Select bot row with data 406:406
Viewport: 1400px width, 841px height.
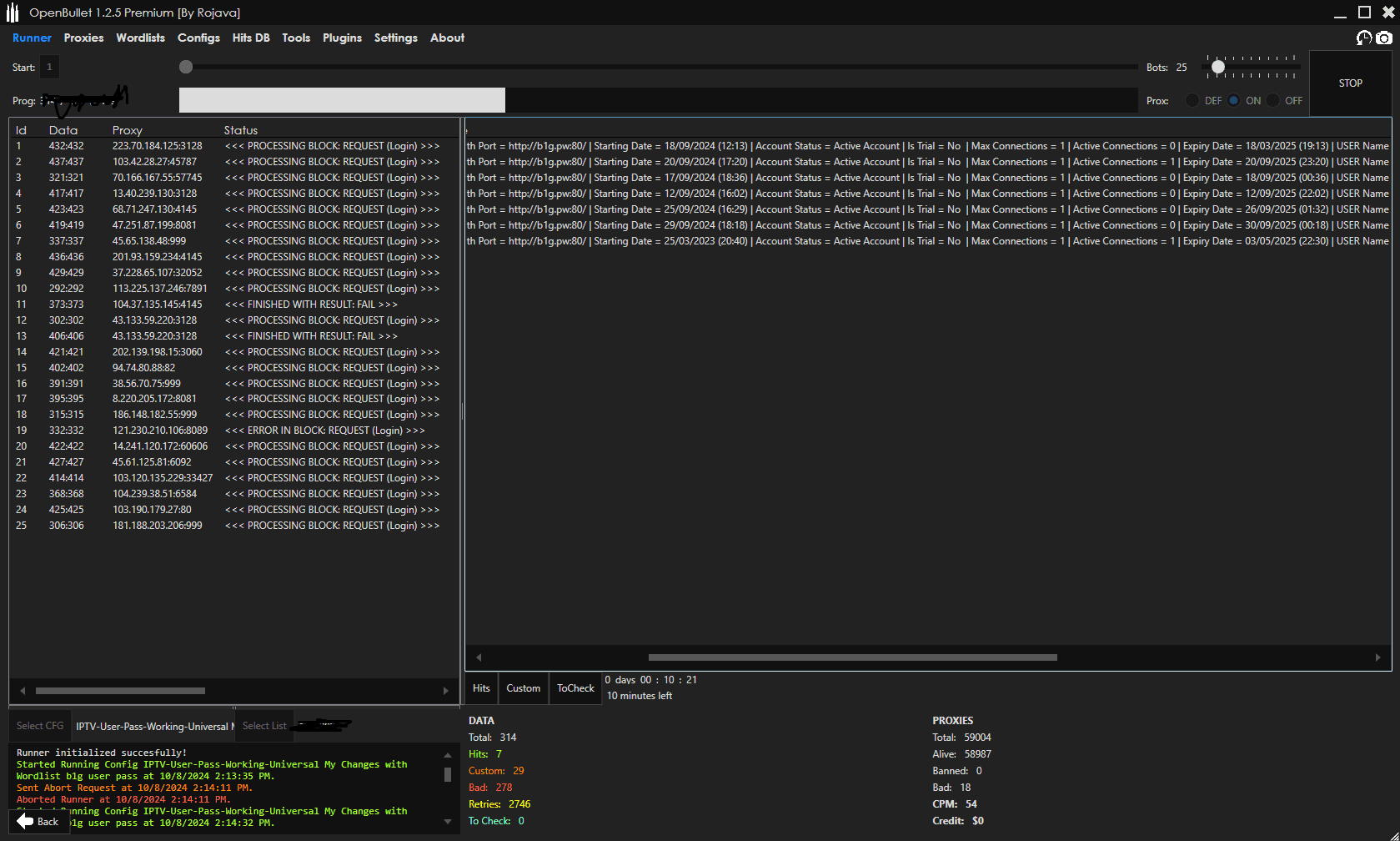click(x=233, y=336)
